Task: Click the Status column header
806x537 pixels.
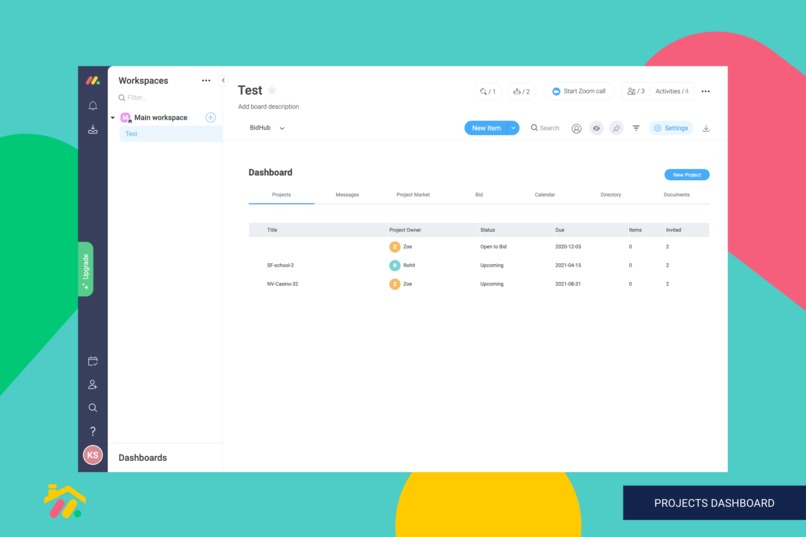Action: (487, 230)
